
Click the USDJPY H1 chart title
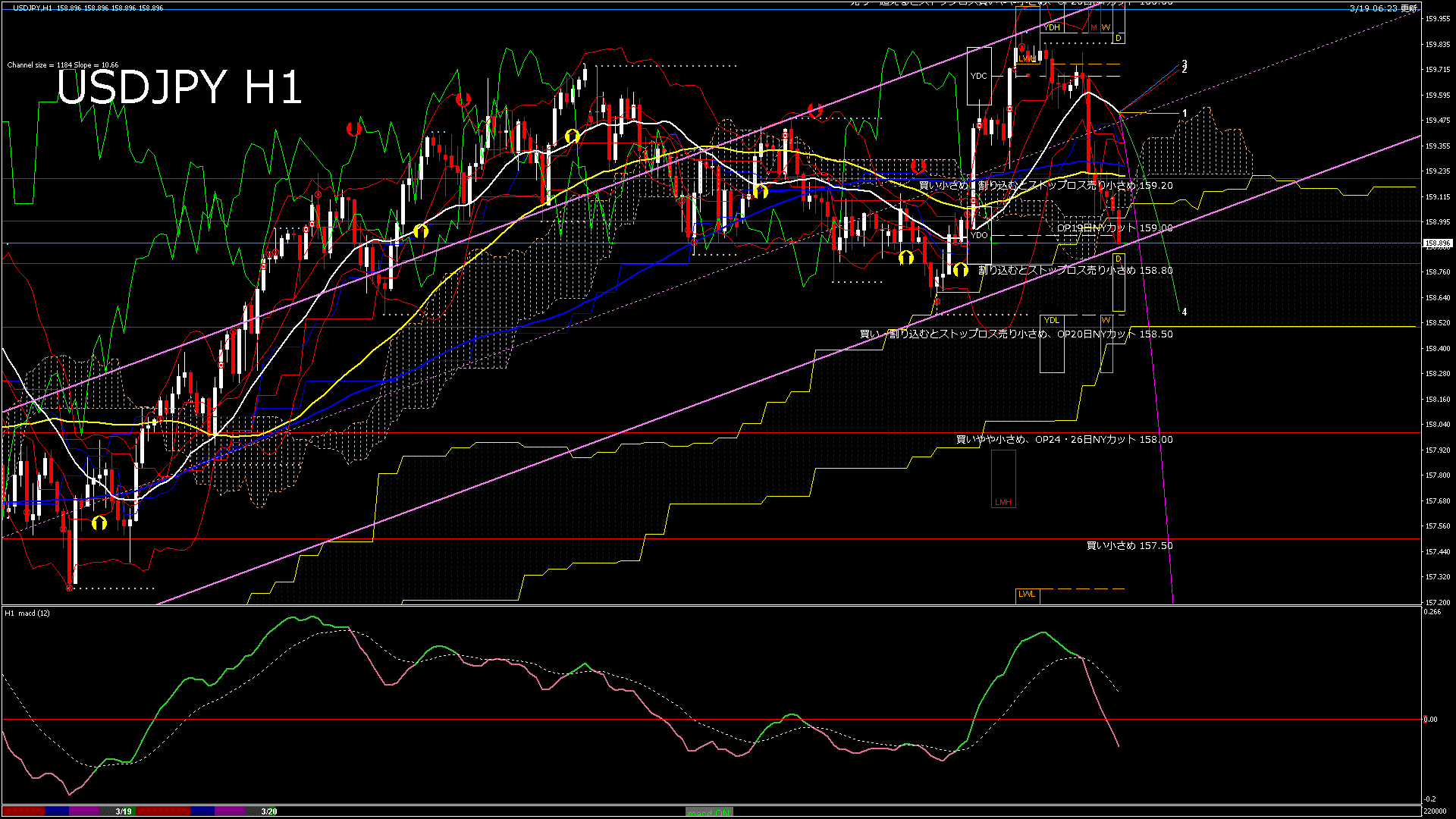point(179,87)
